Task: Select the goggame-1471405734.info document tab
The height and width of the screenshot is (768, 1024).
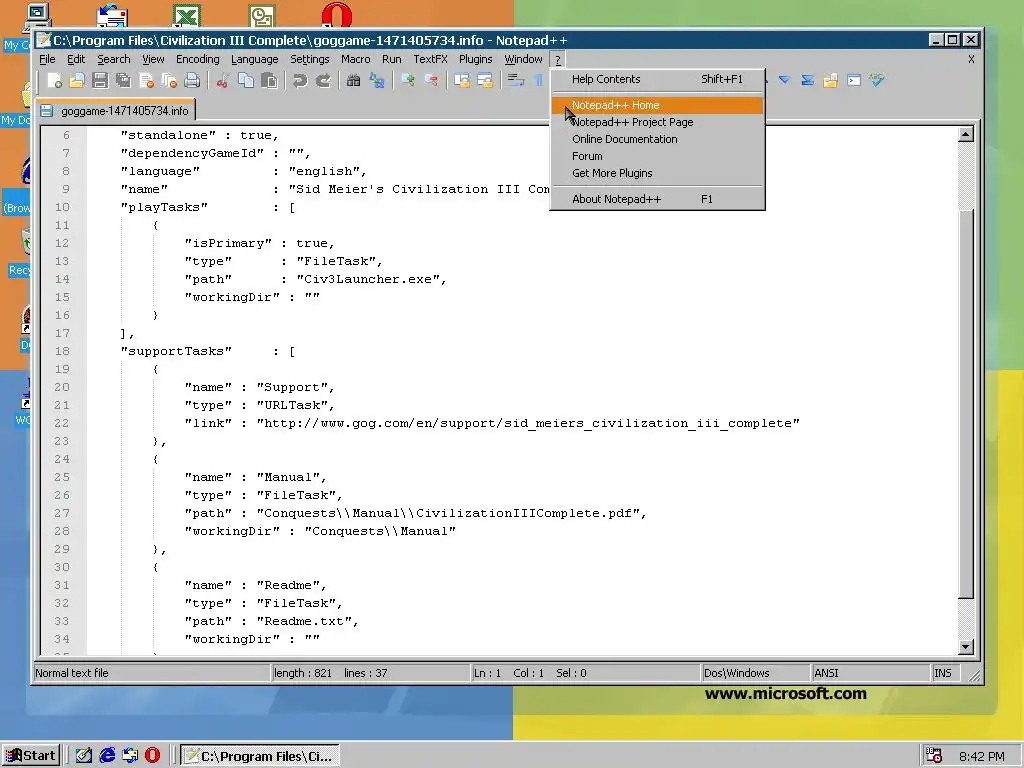Action: tap(116, 110)
